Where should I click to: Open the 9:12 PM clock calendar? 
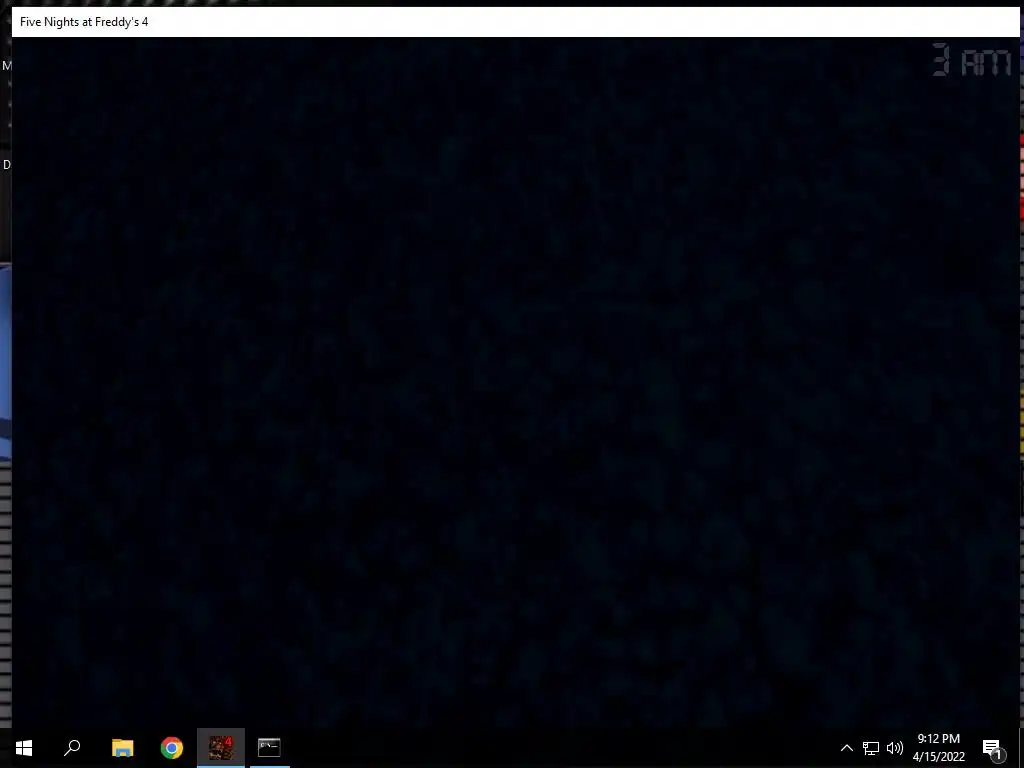[938, 748]
